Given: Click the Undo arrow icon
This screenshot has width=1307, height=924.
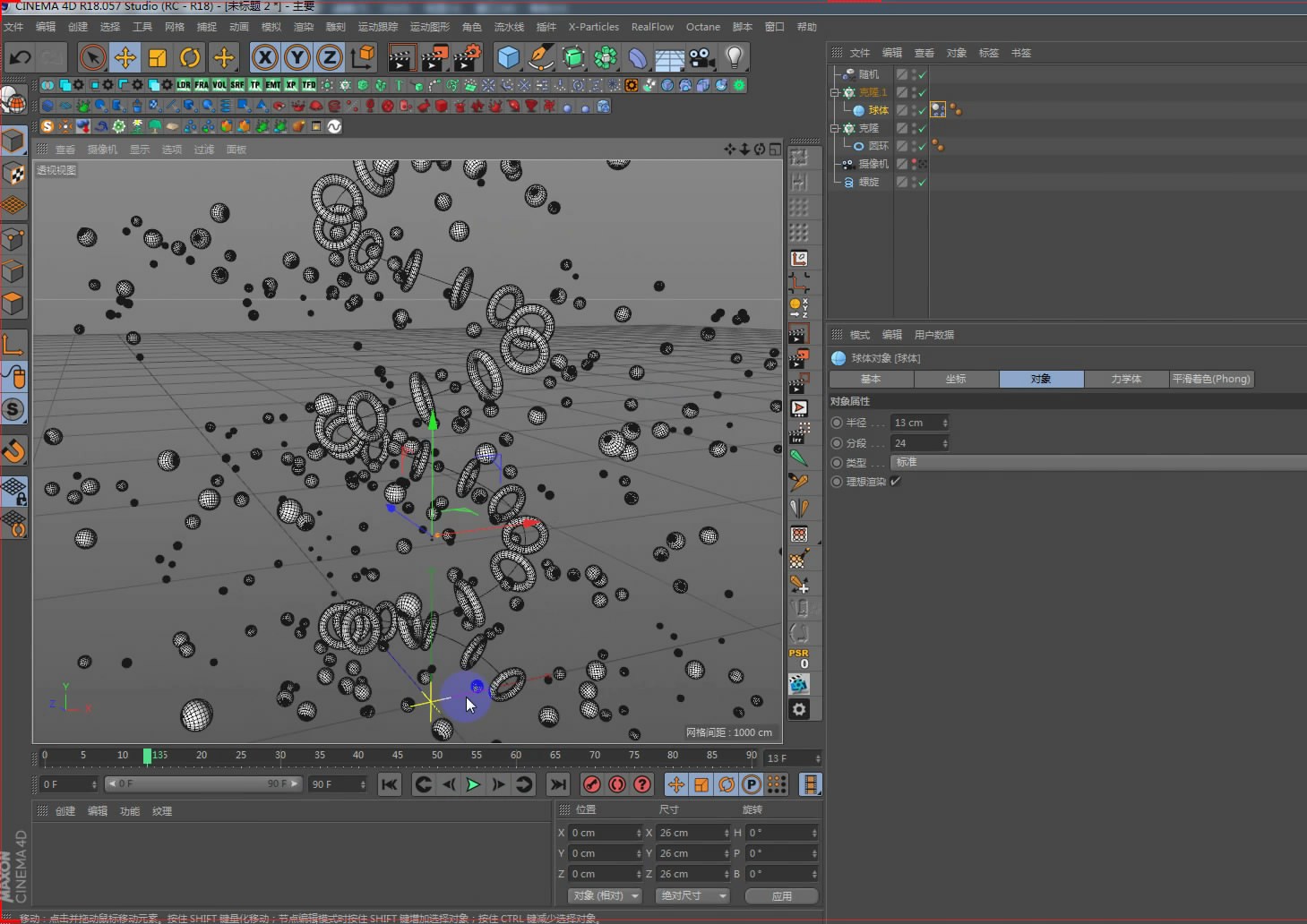Looking at the screenshot, I should click(20, 58).
